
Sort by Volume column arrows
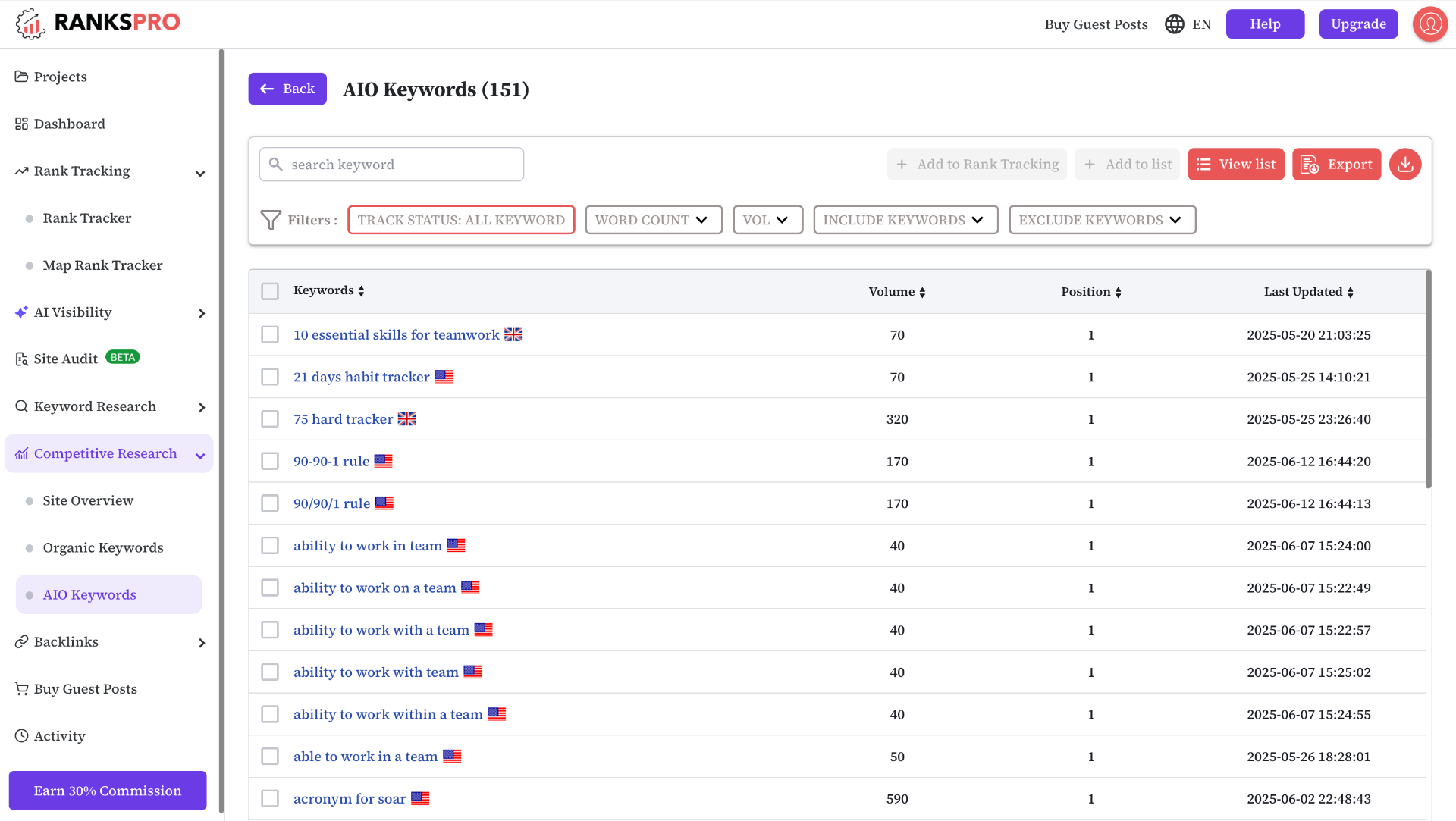click(x=922, y=293)
